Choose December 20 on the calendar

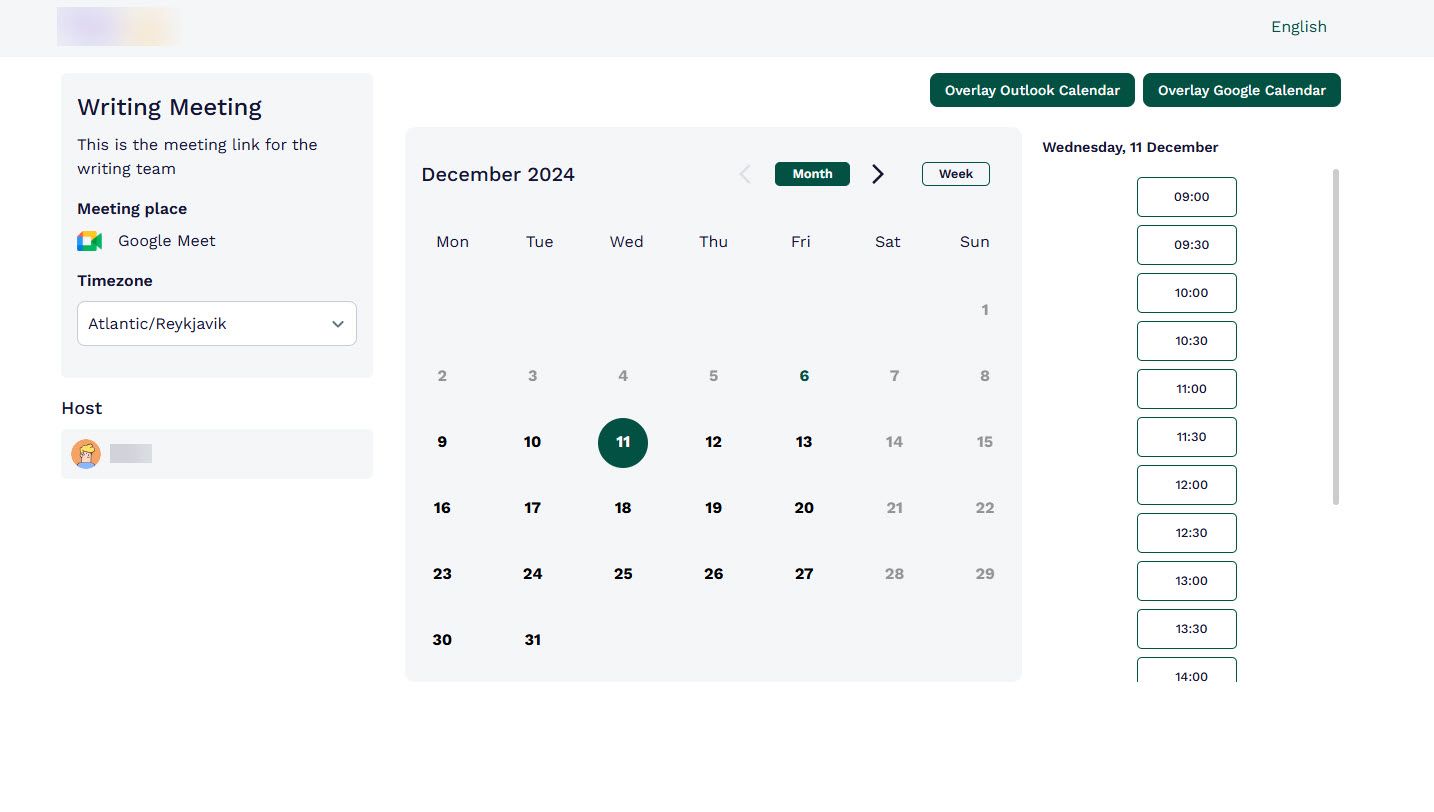pos(803,507)
